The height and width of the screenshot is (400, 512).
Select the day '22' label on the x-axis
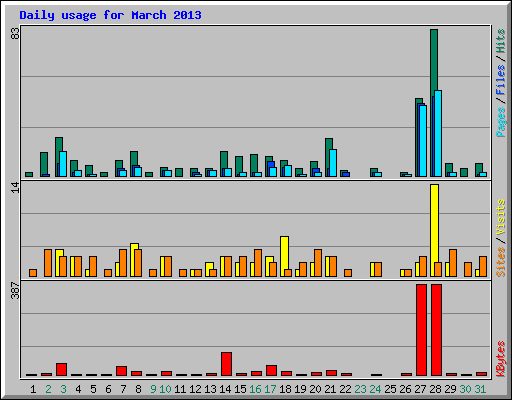345,389
